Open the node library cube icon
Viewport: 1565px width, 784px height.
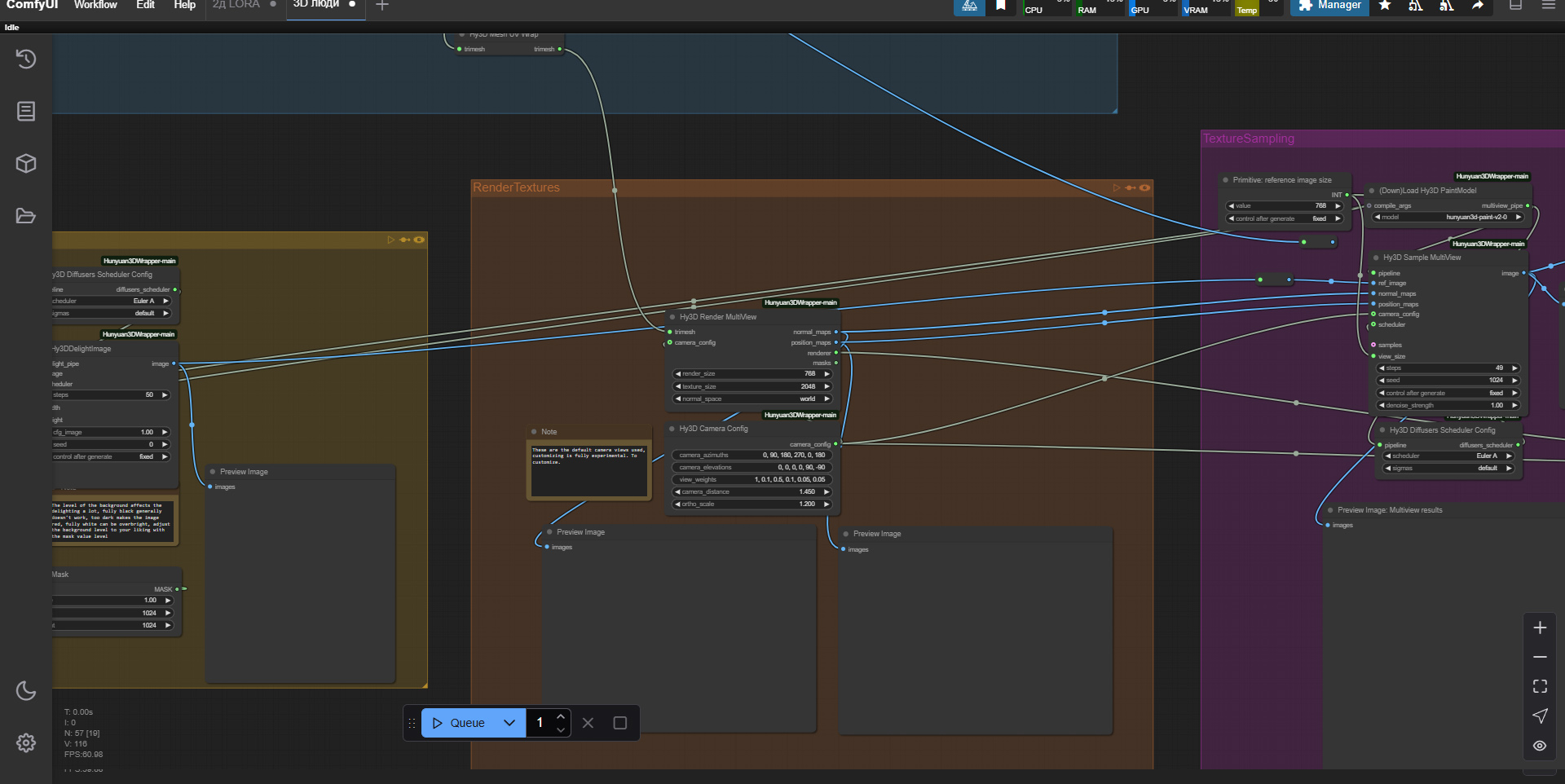pos(26,163)
